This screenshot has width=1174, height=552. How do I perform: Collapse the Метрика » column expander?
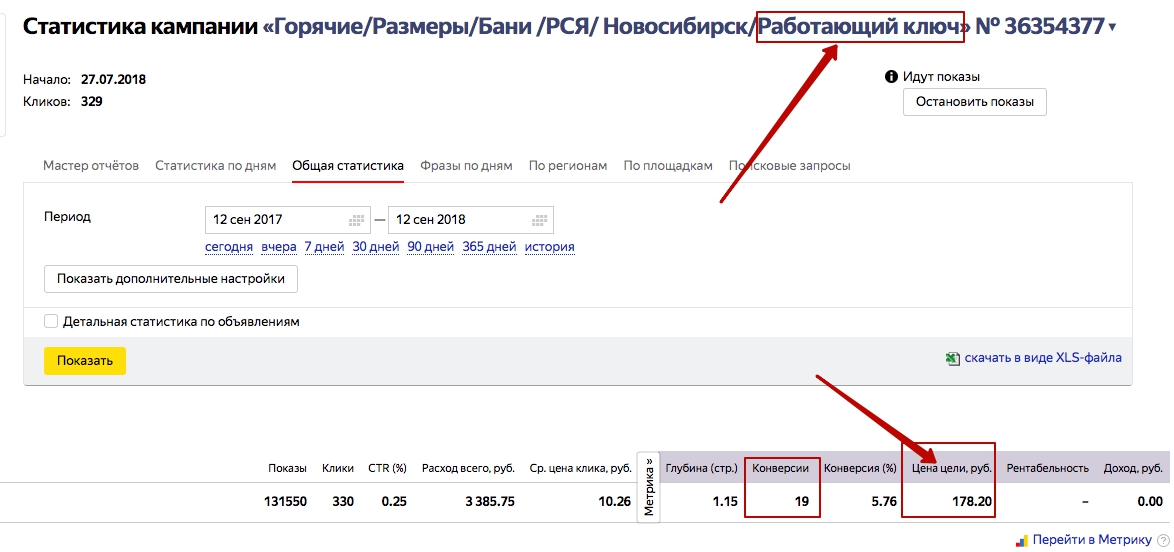648,486
